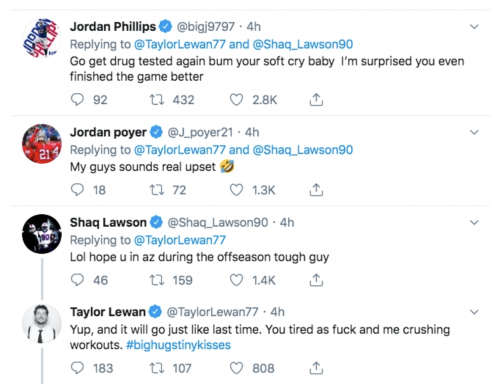
Task: Open @TaylorLewan77 mention in Shaq Lawson's reply
Action: tap(180, 240)
